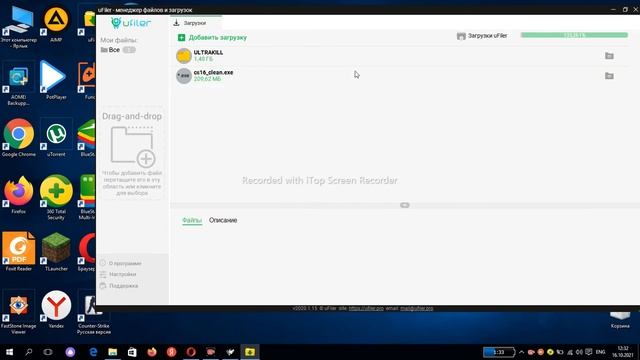
Task: Click uFiler icon on taskbar
Action: 250,352
